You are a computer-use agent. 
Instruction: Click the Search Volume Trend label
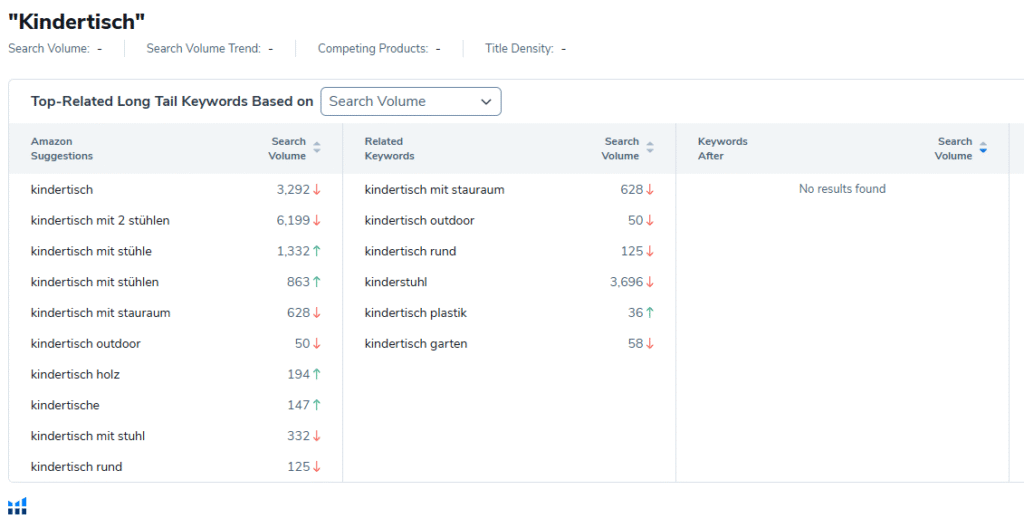[203, 48]
